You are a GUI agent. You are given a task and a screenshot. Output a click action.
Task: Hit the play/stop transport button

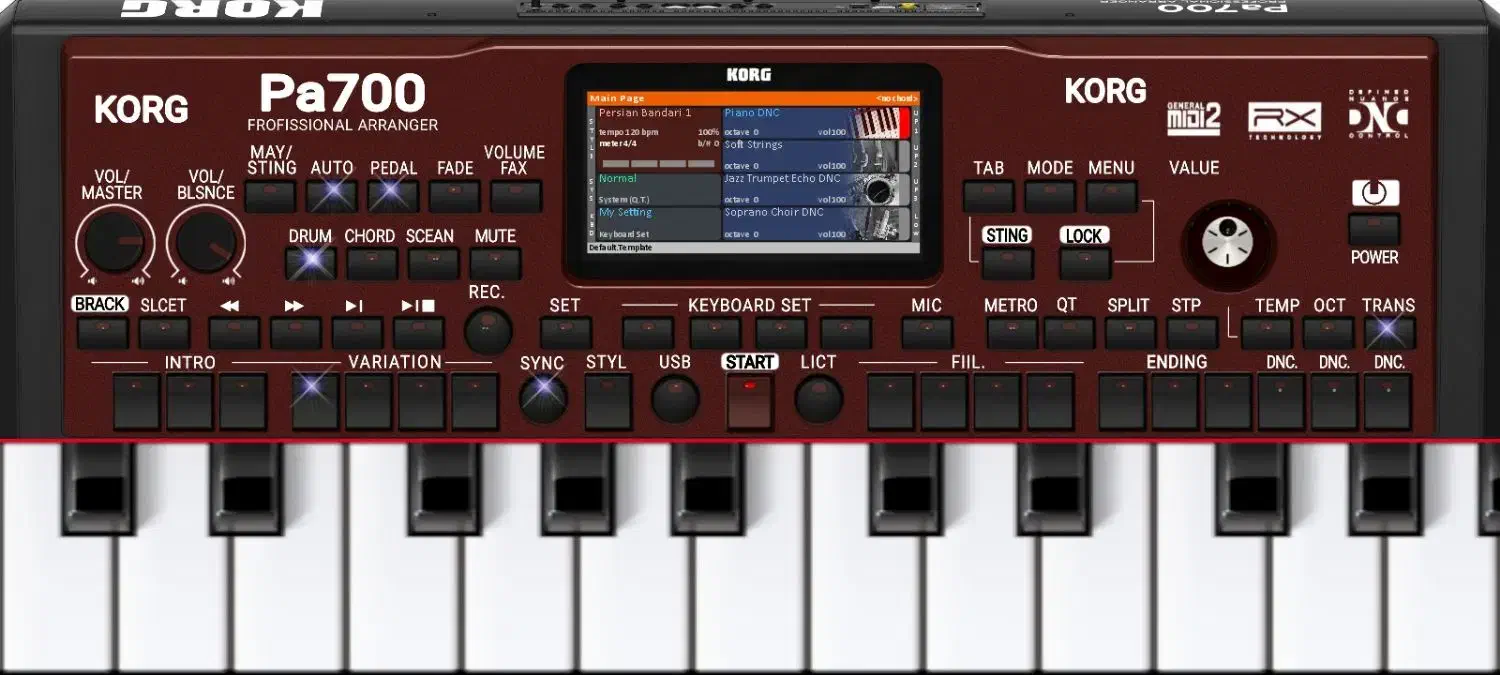[x=419, y=333]
